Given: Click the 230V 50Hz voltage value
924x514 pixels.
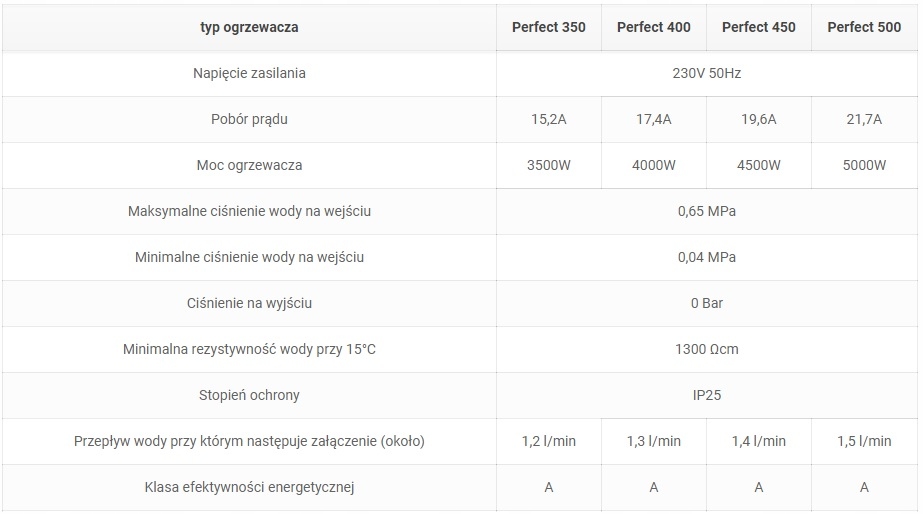Looking at the screenshot, I should pyautogui.click(x=707, y=73).
